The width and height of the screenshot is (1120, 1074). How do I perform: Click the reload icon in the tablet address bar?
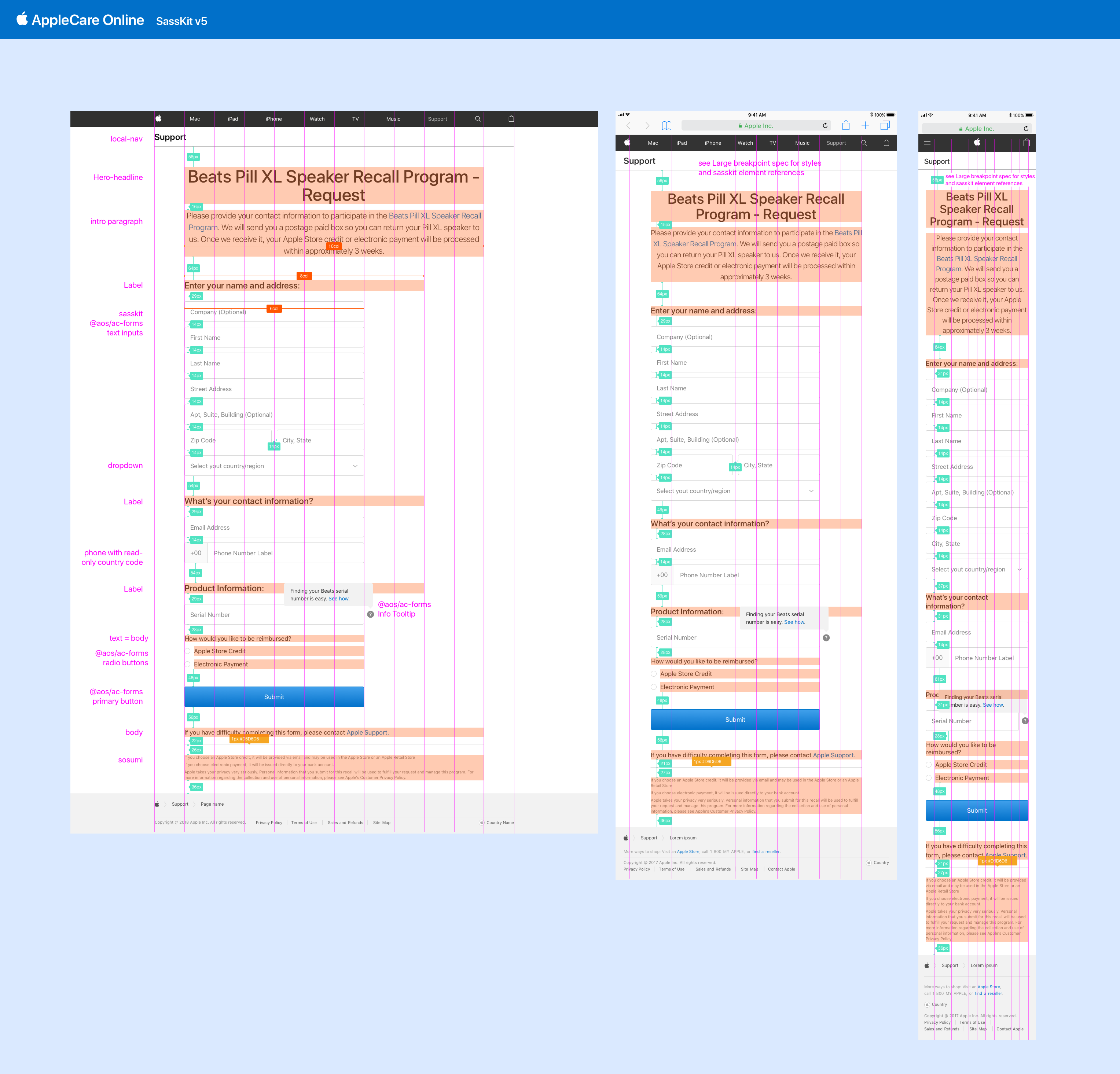825,126
